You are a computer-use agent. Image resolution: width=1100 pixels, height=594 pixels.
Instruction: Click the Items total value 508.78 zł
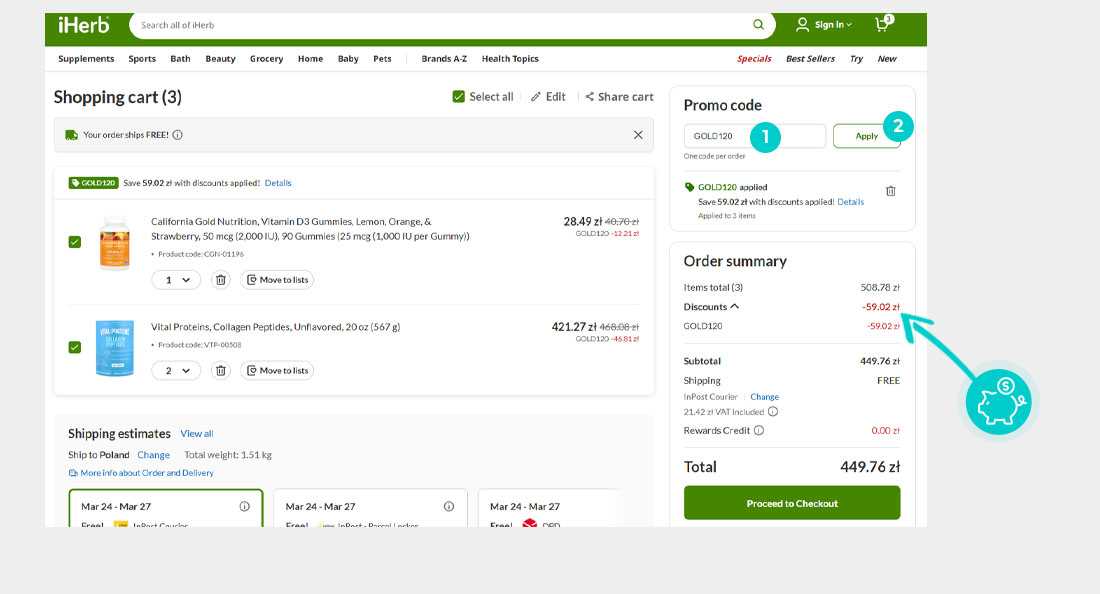[x=880, y=288]
